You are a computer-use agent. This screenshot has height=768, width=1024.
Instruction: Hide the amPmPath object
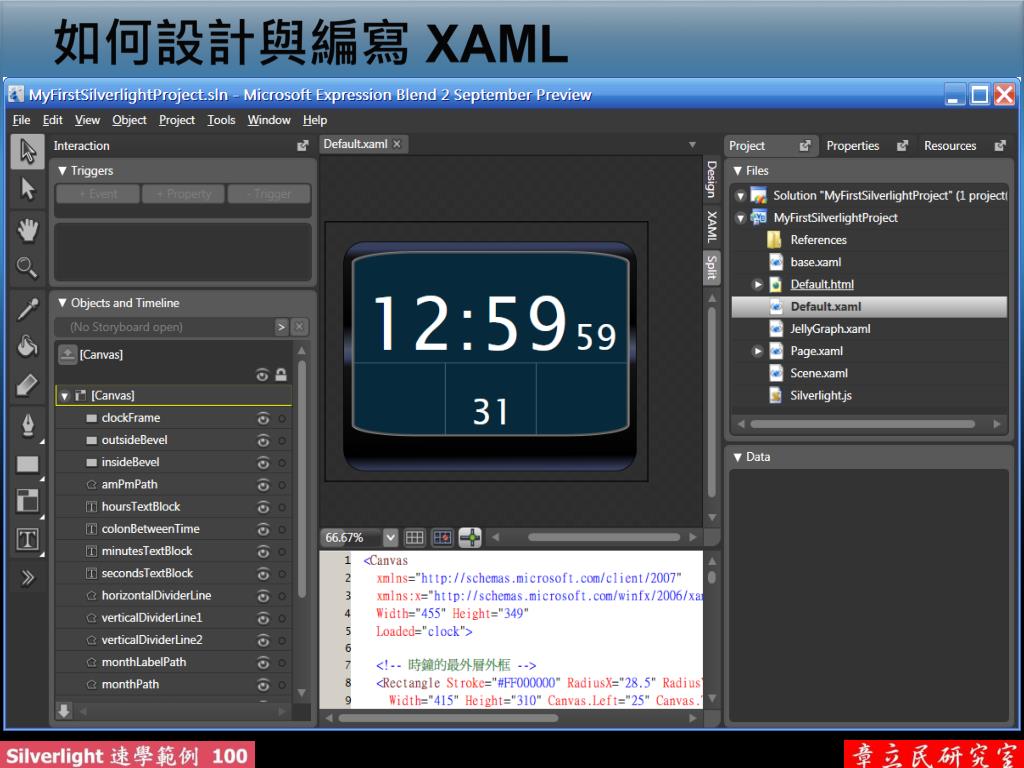pos(263,485)
